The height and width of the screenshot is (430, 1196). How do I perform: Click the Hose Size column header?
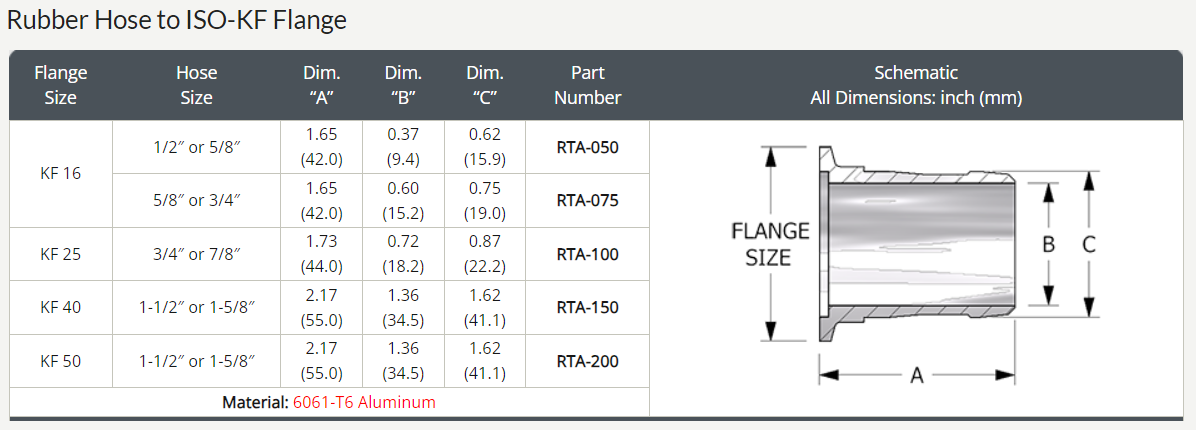[197, 85]
